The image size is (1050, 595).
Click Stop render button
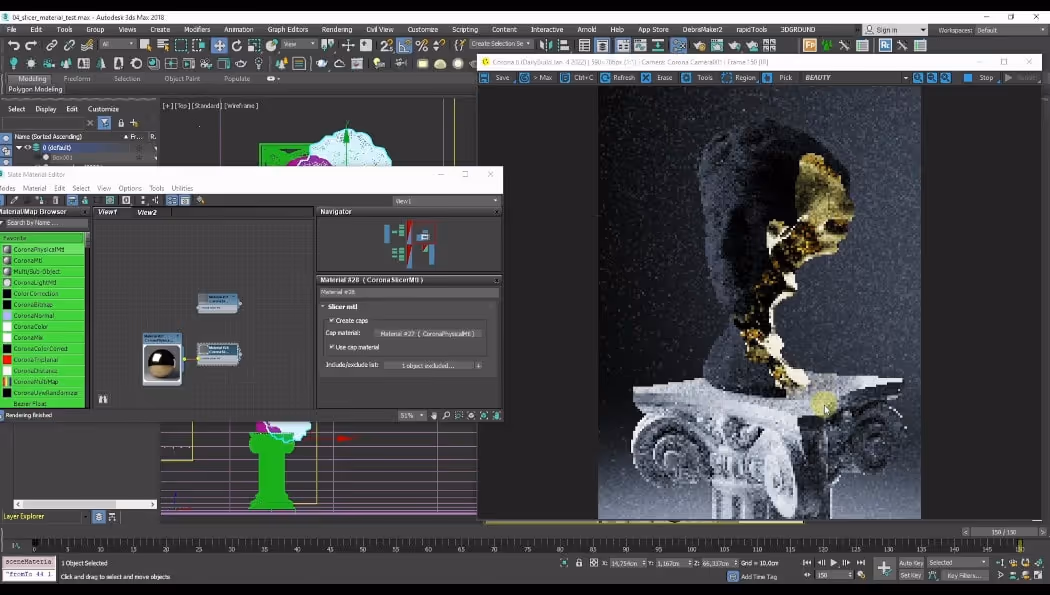coord(980,78)
